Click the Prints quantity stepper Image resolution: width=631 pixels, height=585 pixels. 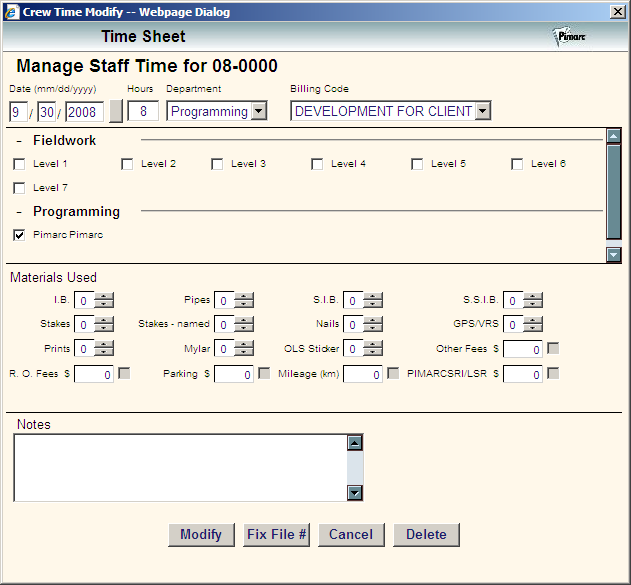[x=104, y=348]
